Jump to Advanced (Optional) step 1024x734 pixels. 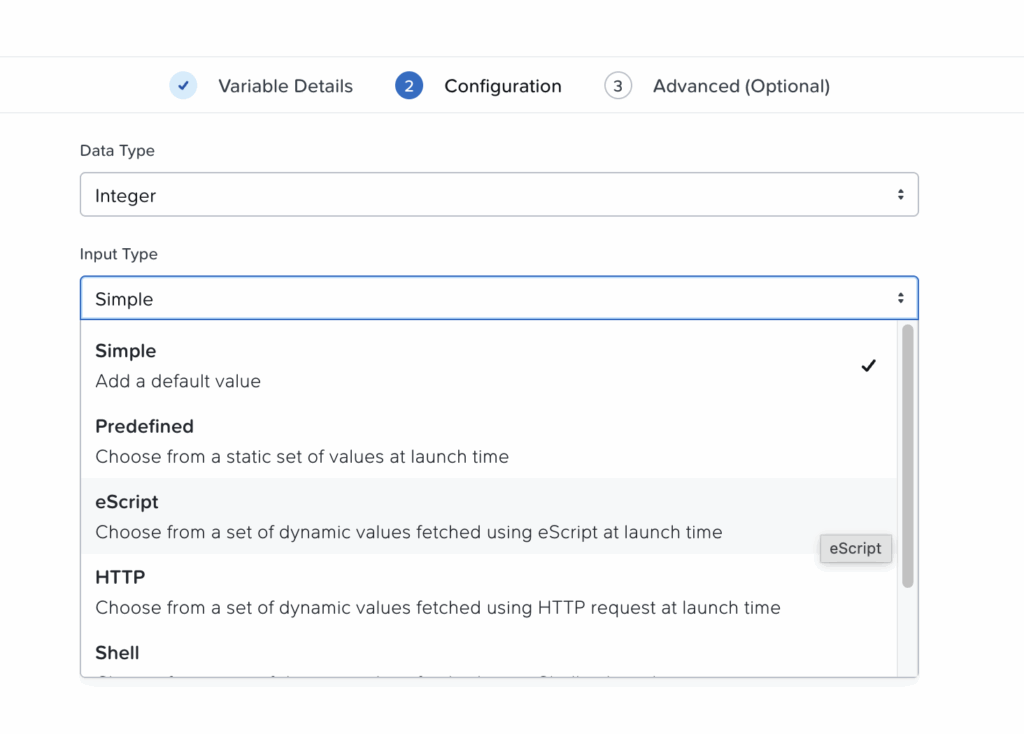741,86
